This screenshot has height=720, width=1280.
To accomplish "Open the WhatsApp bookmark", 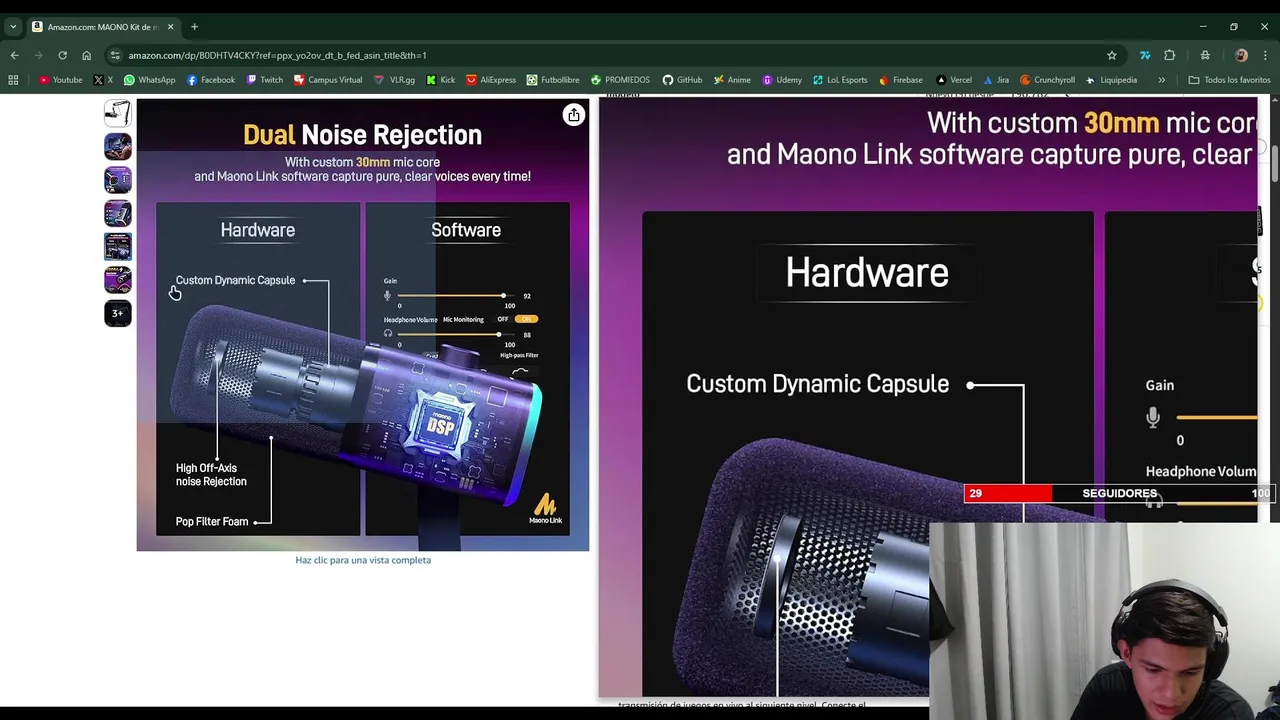I will point(149,80).
